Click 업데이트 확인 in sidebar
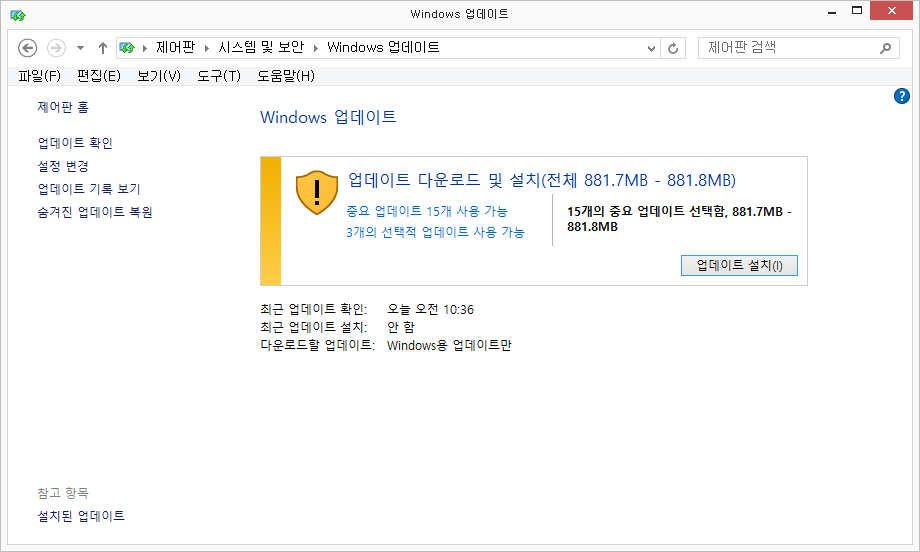This screenshot has width=920, height=552. coord(75,143)
